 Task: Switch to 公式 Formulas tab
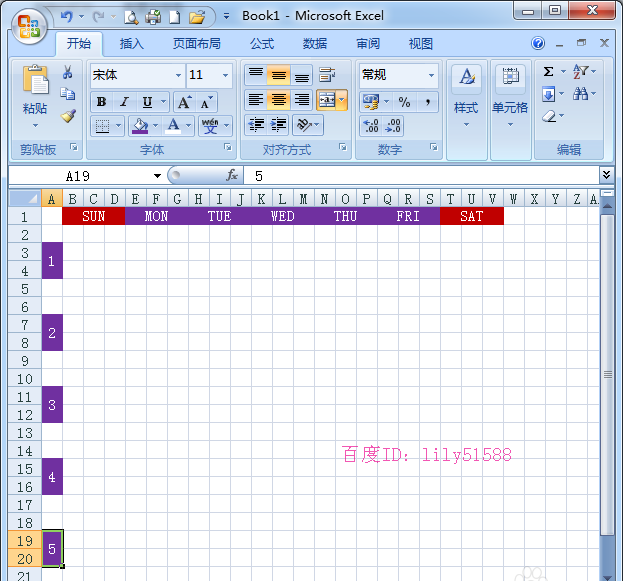(262, 43)
